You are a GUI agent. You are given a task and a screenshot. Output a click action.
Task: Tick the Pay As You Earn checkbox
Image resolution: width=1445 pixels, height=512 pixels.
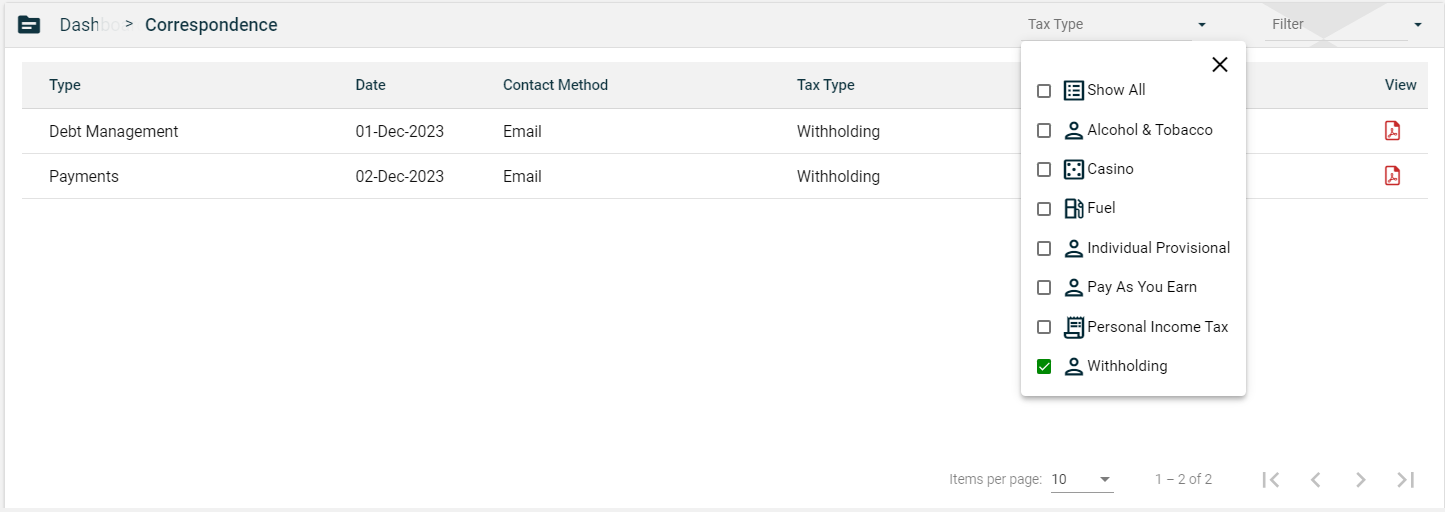point(1044,288)
